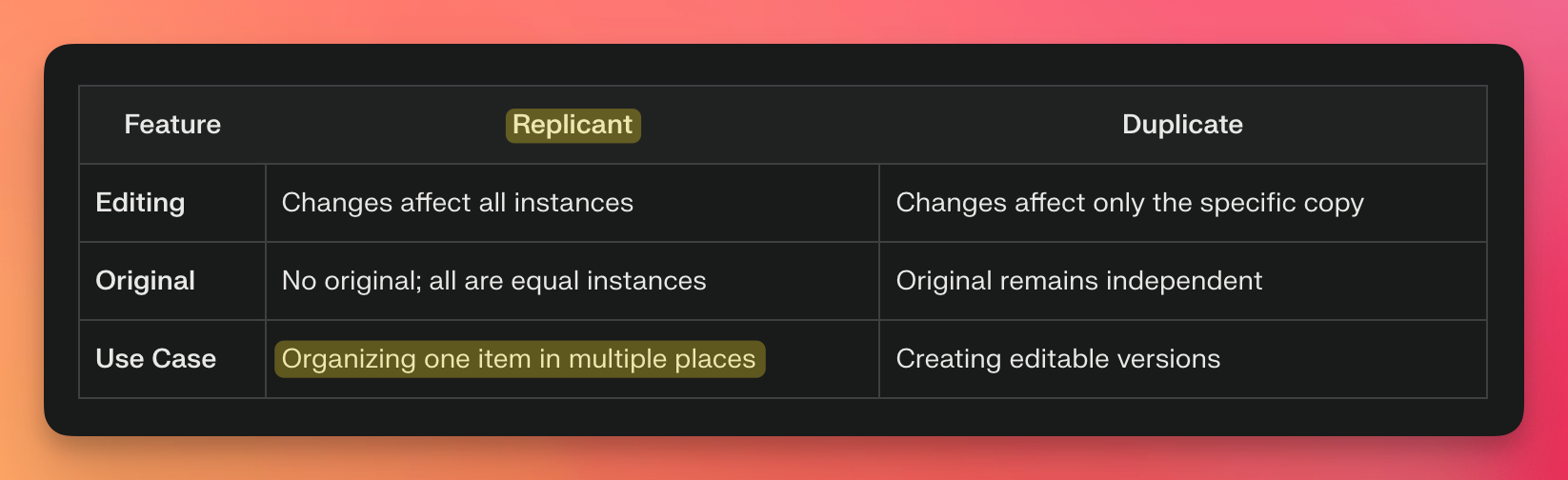Select the Original row label
The image size is (1568, 480).
(x=145, y=281)
